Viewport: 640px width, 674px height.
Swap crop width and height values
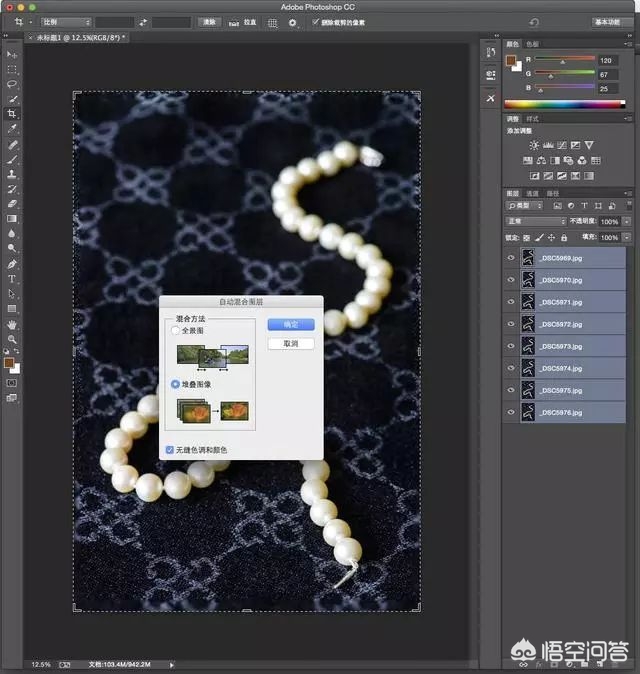(143, 22)
